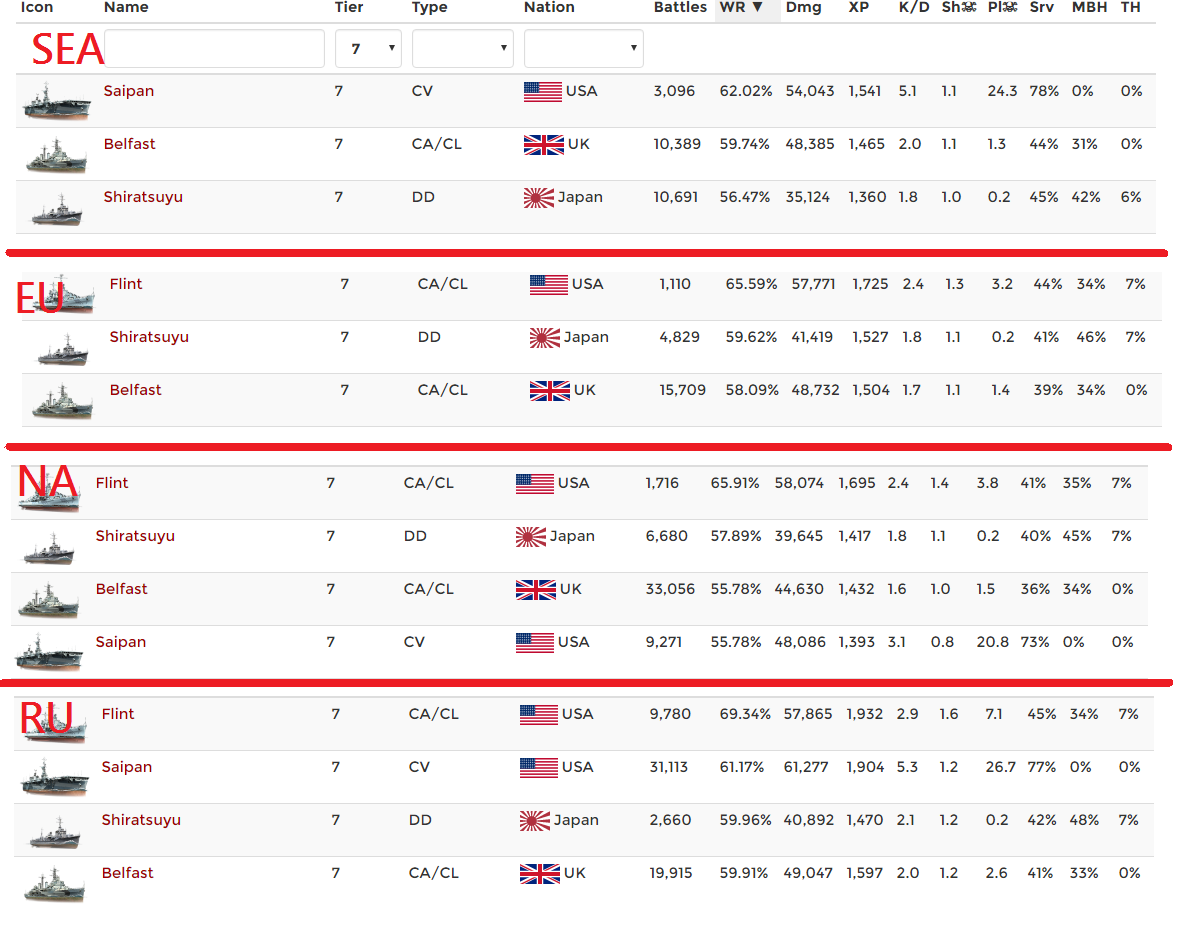
Task: Click the USA flag in the RU Saipan row
Action: (x=539, y=768)
